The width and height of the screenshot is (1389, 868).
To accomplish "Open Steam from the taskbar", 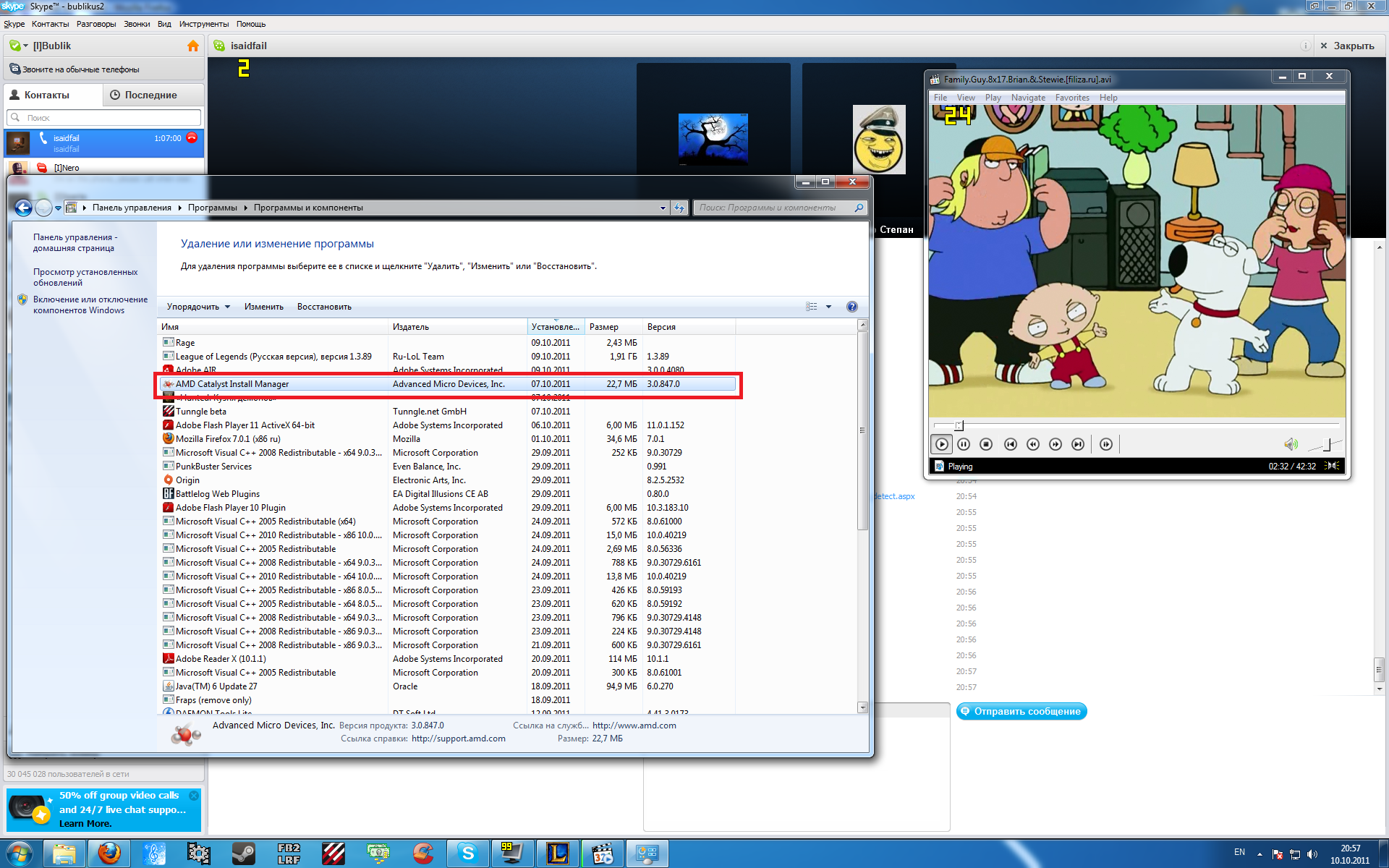I will 243,854.
